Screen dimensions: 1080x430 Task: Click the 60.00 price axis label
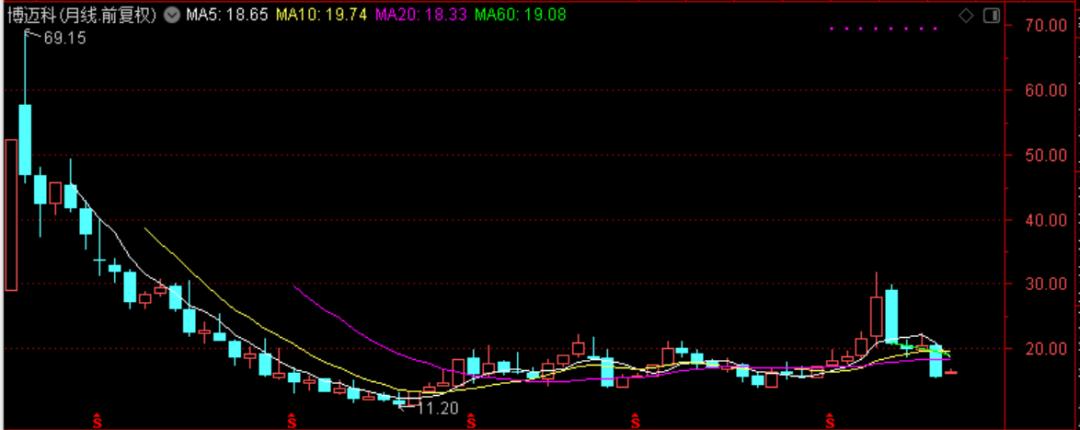click(1045, 90)
